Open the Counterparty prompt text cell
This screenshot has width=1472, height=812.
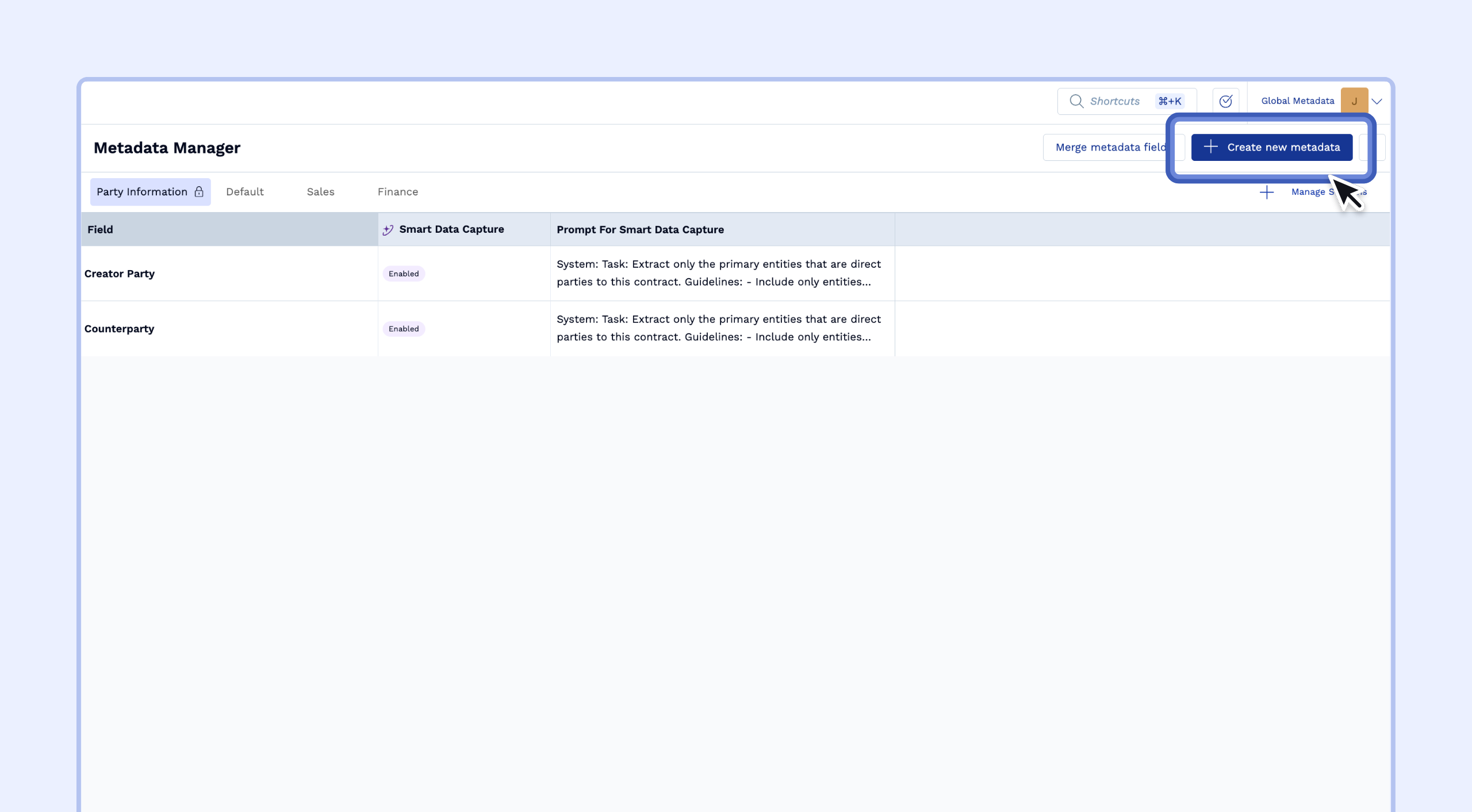(718, 328)
